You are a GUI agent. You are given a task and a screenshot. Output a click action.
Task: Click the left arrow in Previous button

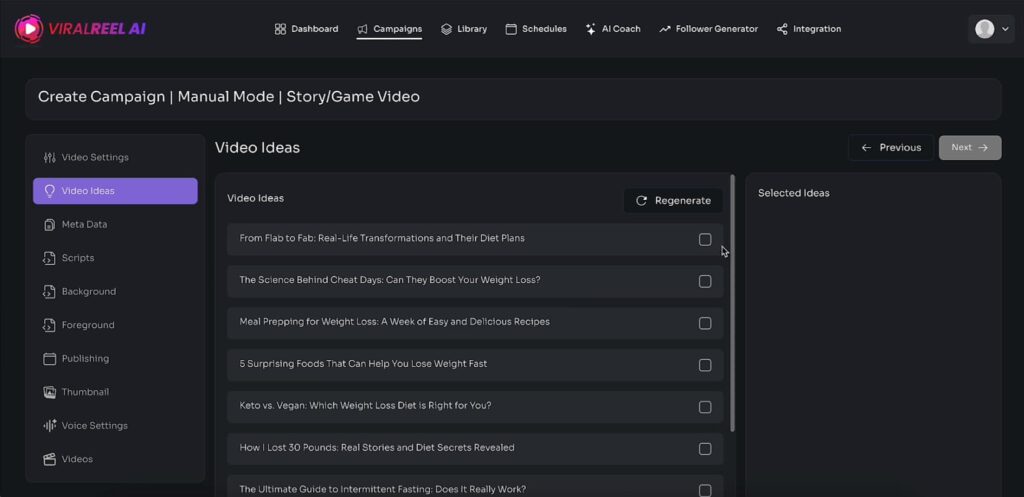tap(867, 148)
